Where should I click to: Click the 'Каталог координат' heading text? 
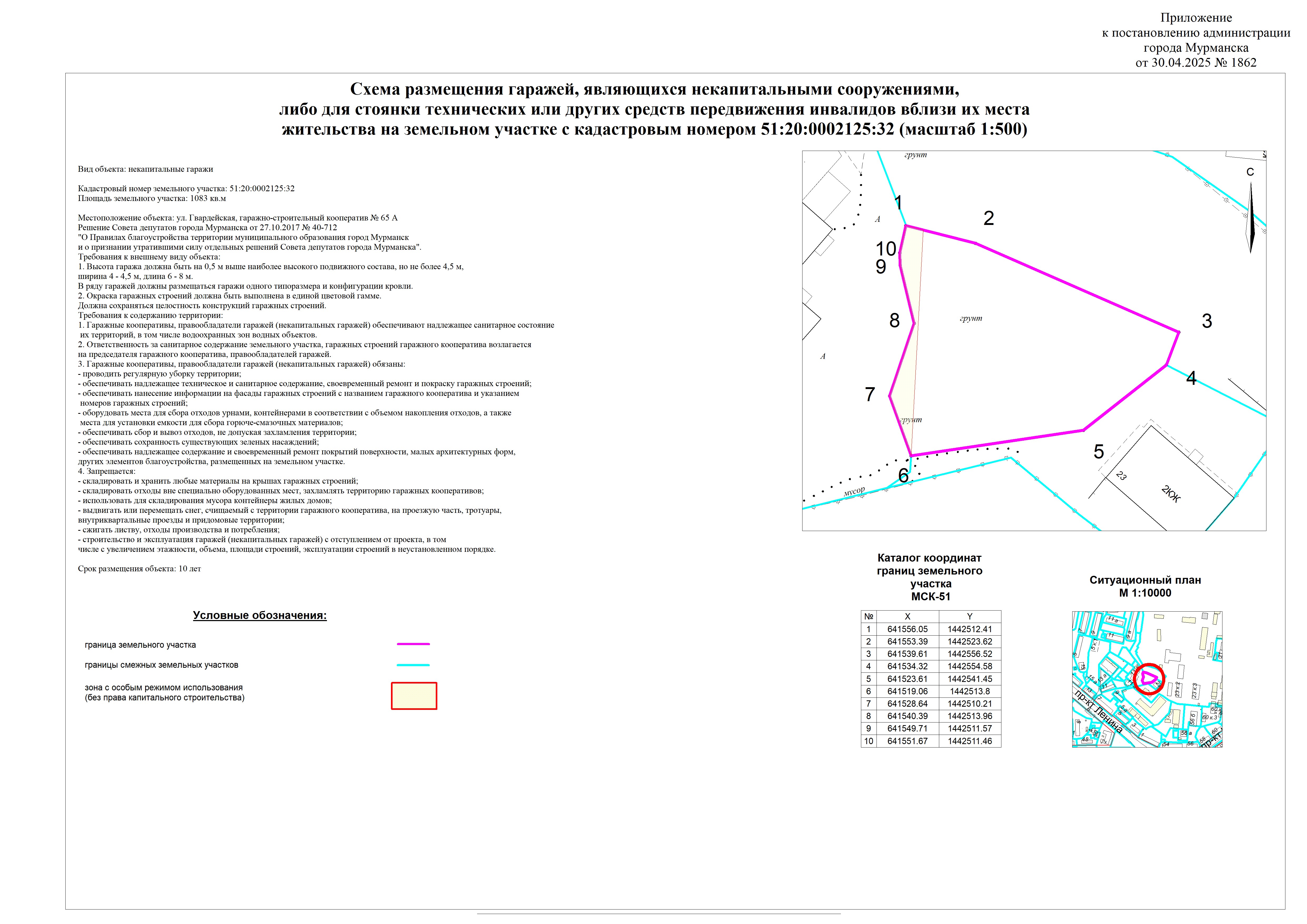coord(929,558)
